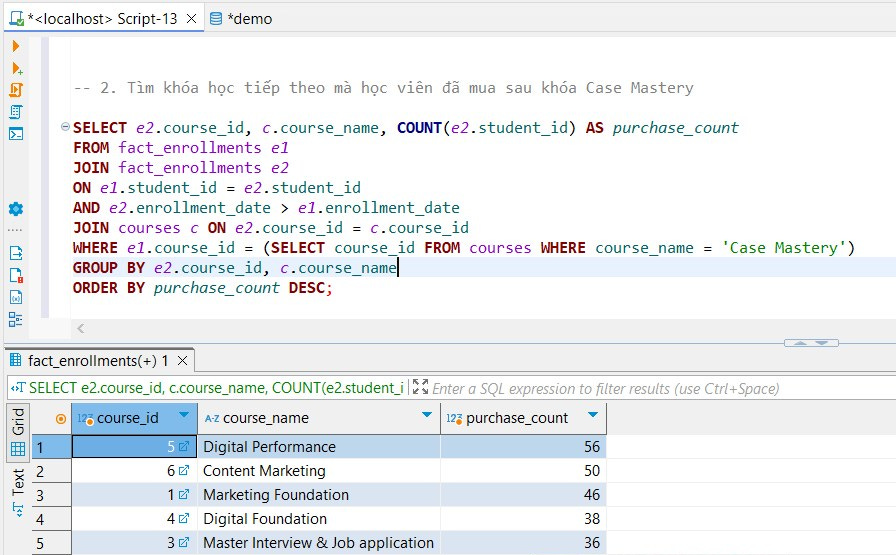This screenshot has width=896, height=555.
Task: Run SQL statement in new tab
Action: [15, 68]
